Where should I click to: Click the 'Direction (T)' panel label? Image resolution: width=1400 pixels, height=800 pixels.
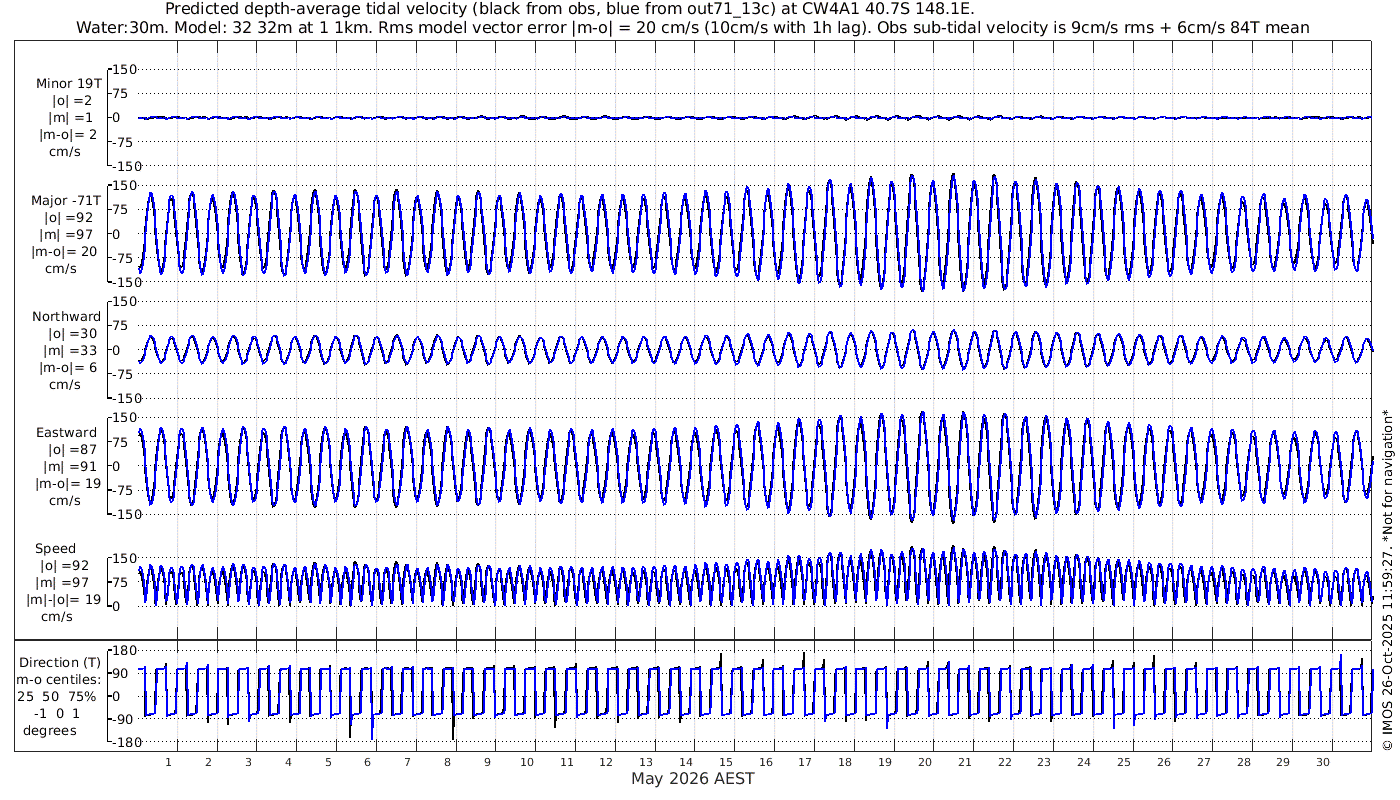(x=60, y=662)
